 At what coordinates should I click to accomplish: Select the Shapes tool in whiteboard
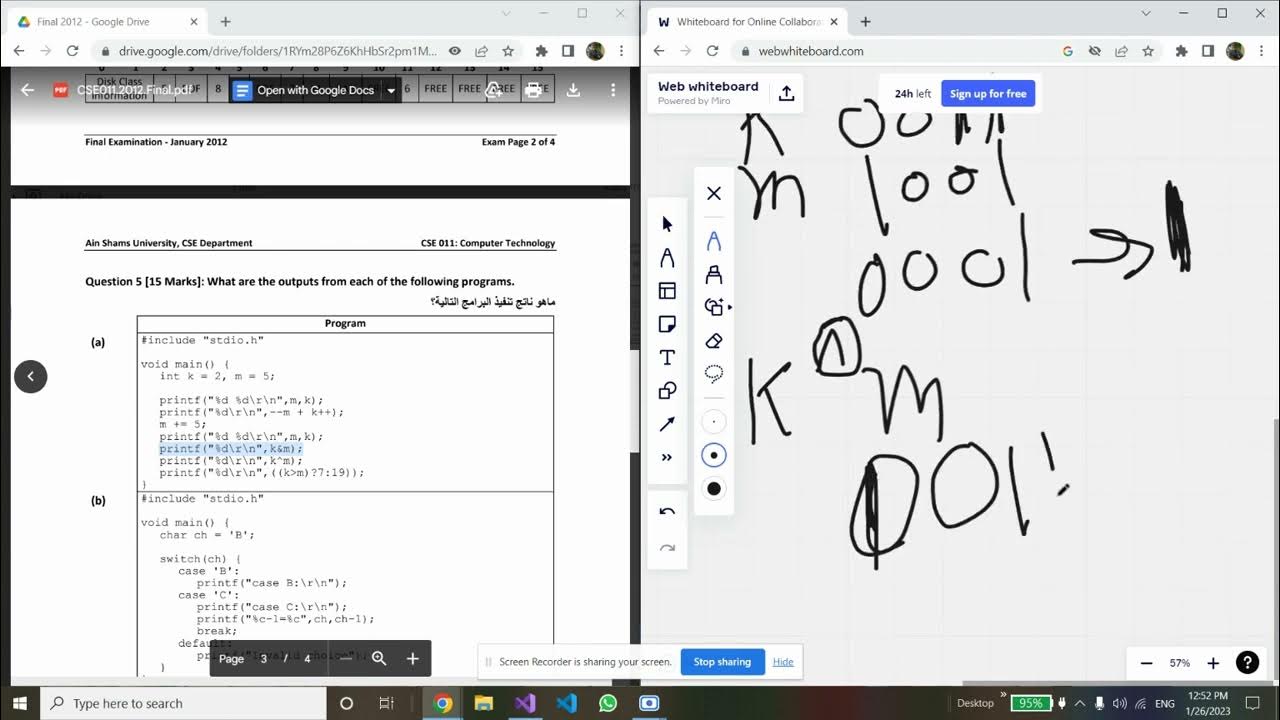pos(667,391)
